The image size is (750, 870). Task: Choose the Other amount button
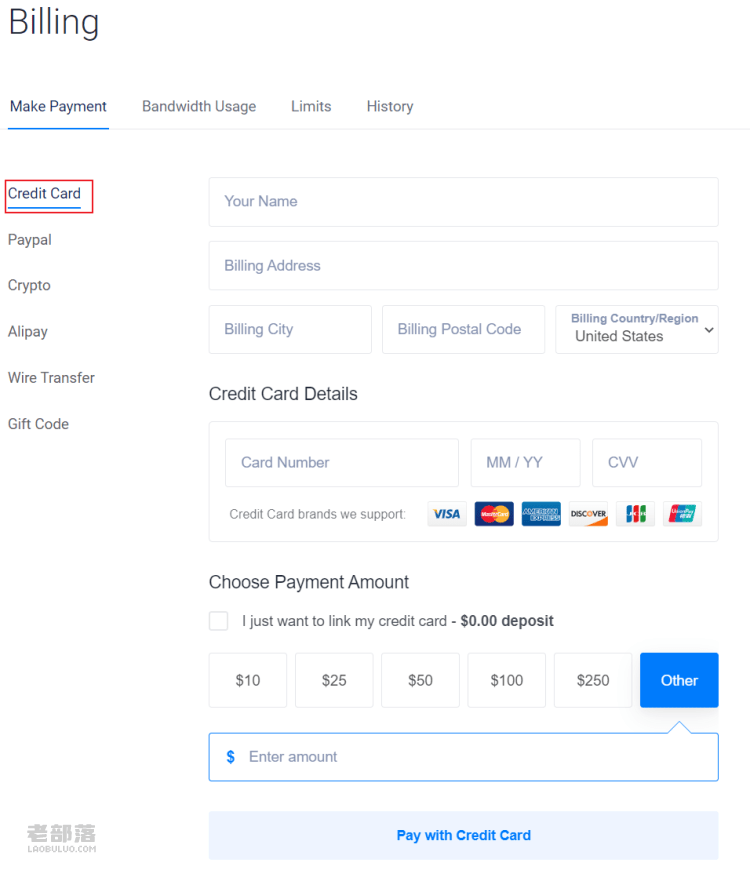pos(679,680)
